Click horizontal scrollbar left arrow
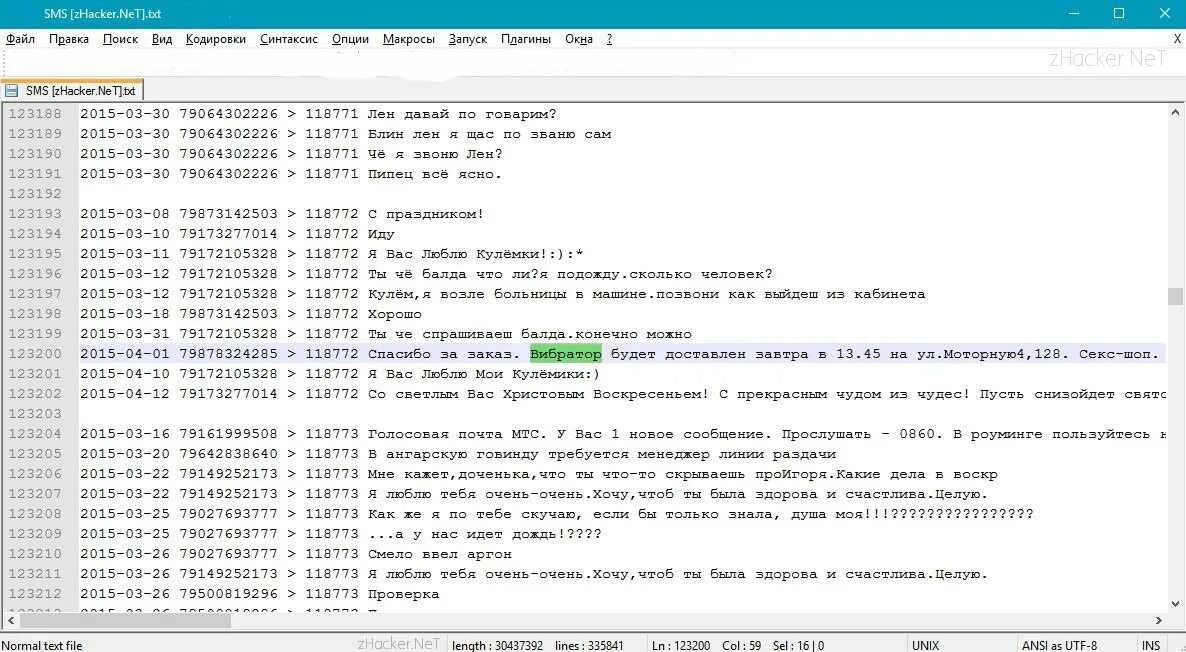This screenshot has height=652, width=1186. click(x=10, y=620)
